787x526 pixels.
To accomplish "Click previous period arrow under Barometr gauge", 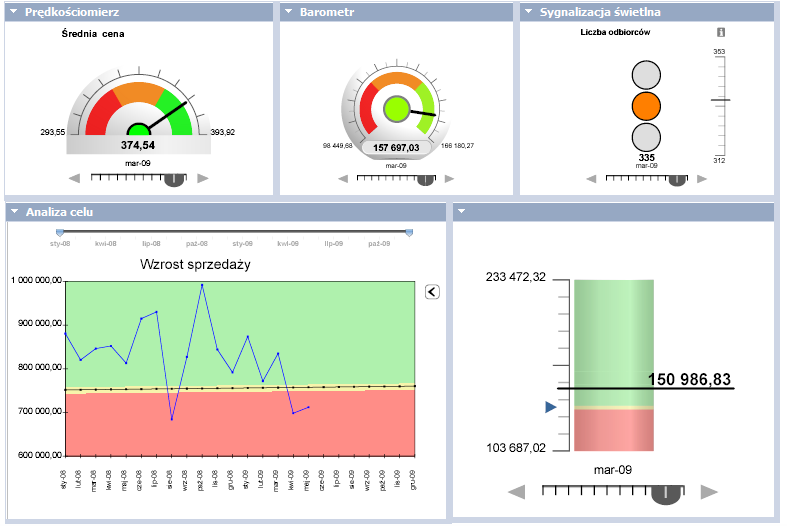I will [x=343, y=179].
